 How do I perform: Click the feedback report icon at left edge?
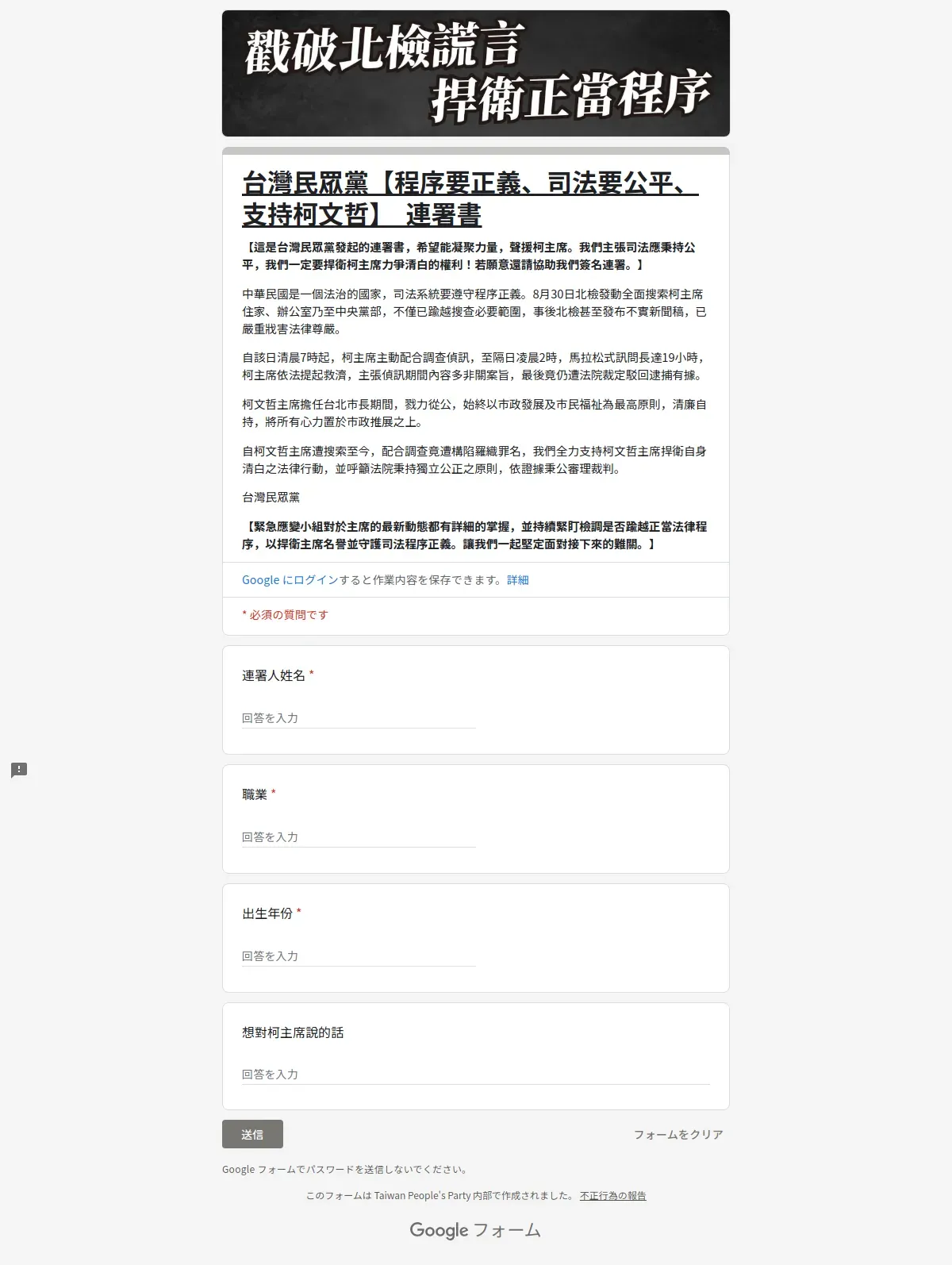click(x=19, y=770)
